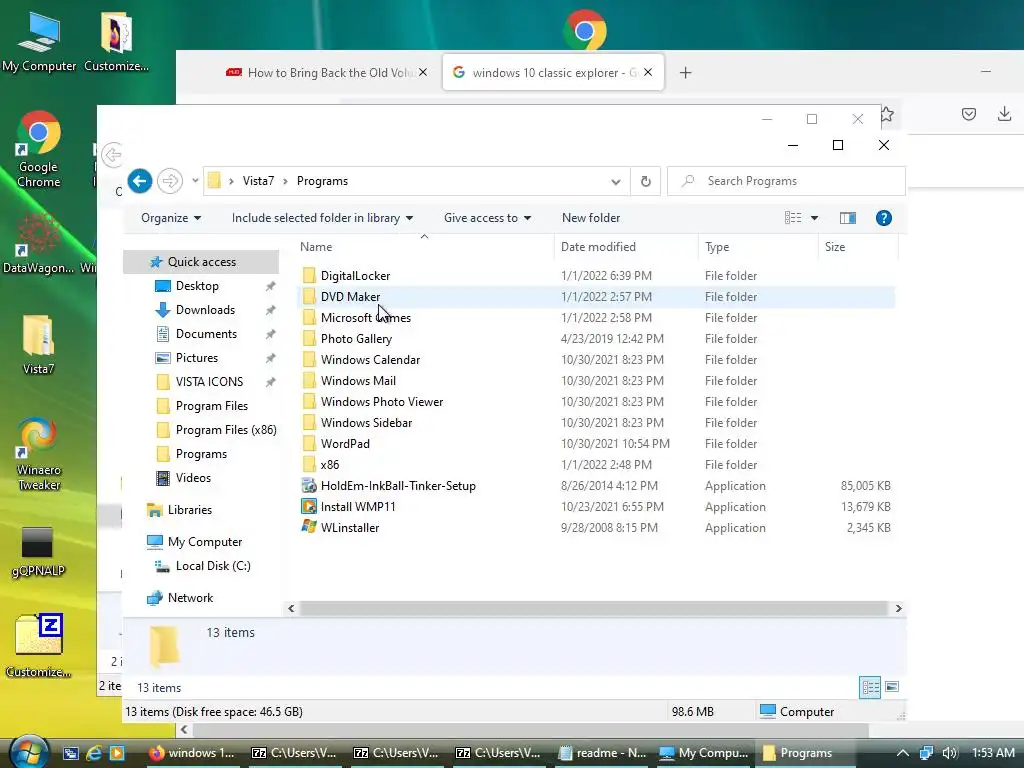Screen dimensions: 1024x768
Task: Sort by the Size column header
Action: [x=858, y=247]
